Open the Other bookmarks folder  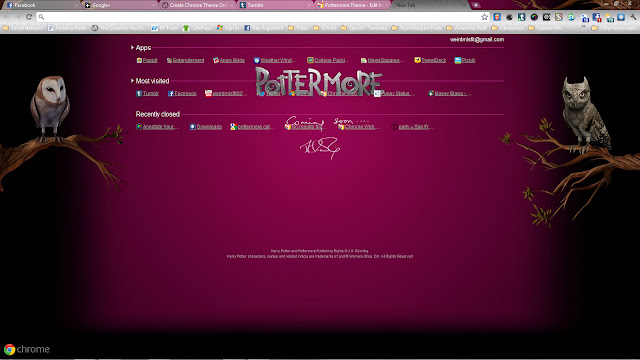(614, 28)
